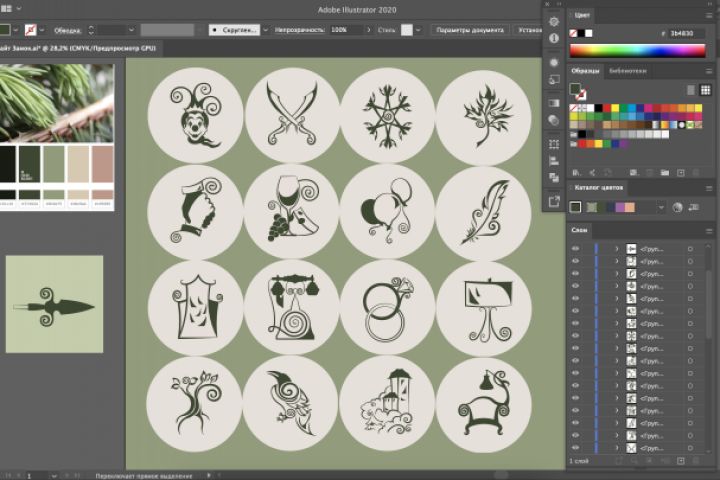The height and width of the screenshot is (480, 720).
Task: Select the crossed swords artwork on canvas
Action: [292, 113]
